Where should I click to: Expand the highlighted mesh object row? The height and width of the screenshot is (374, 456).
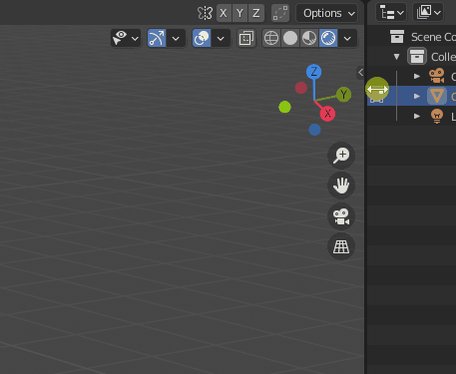tap(416, 96)
